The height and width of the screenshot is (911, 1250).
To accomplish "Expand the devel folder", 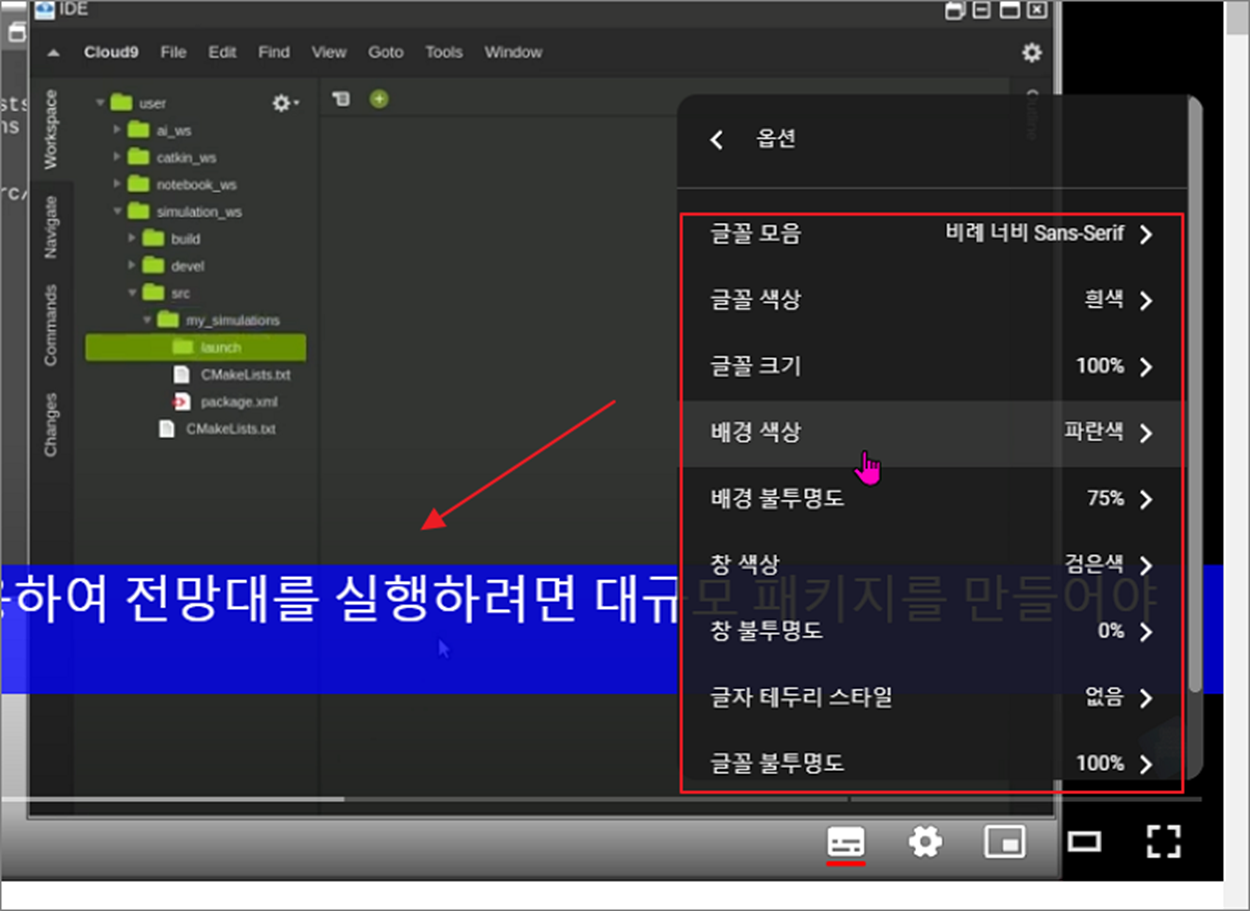I will (x=132, y=265).
